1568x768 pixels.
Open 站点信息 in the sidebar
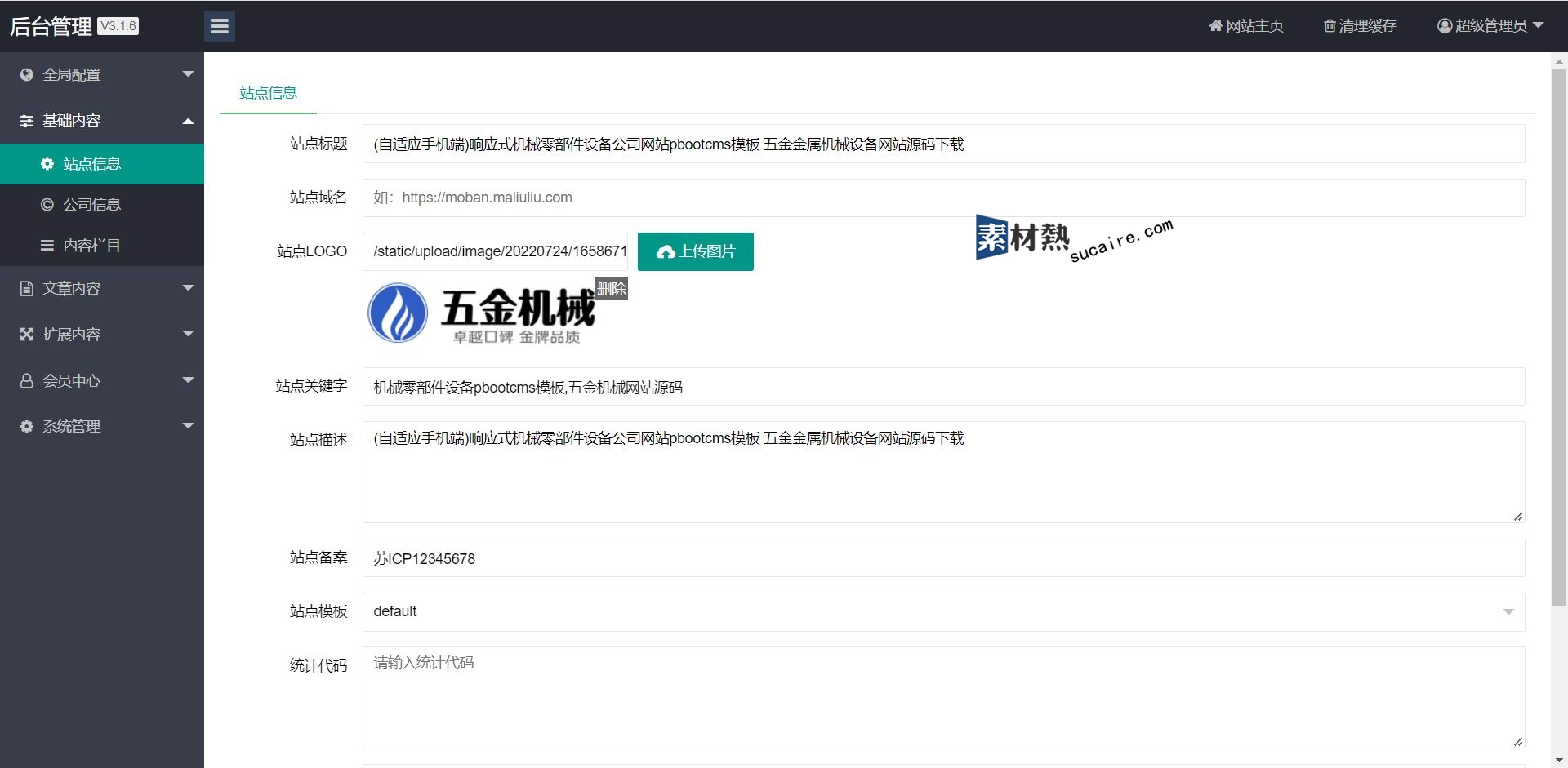(102, 164)
